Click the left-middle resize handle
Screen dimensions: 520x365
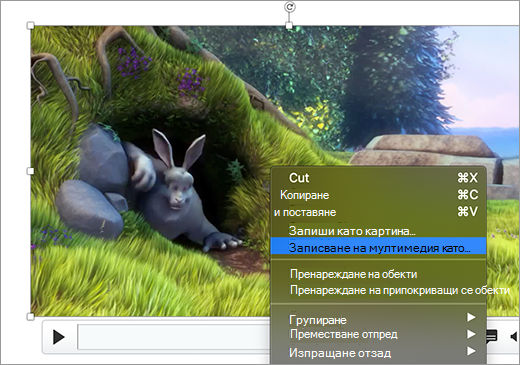(30, 171)
